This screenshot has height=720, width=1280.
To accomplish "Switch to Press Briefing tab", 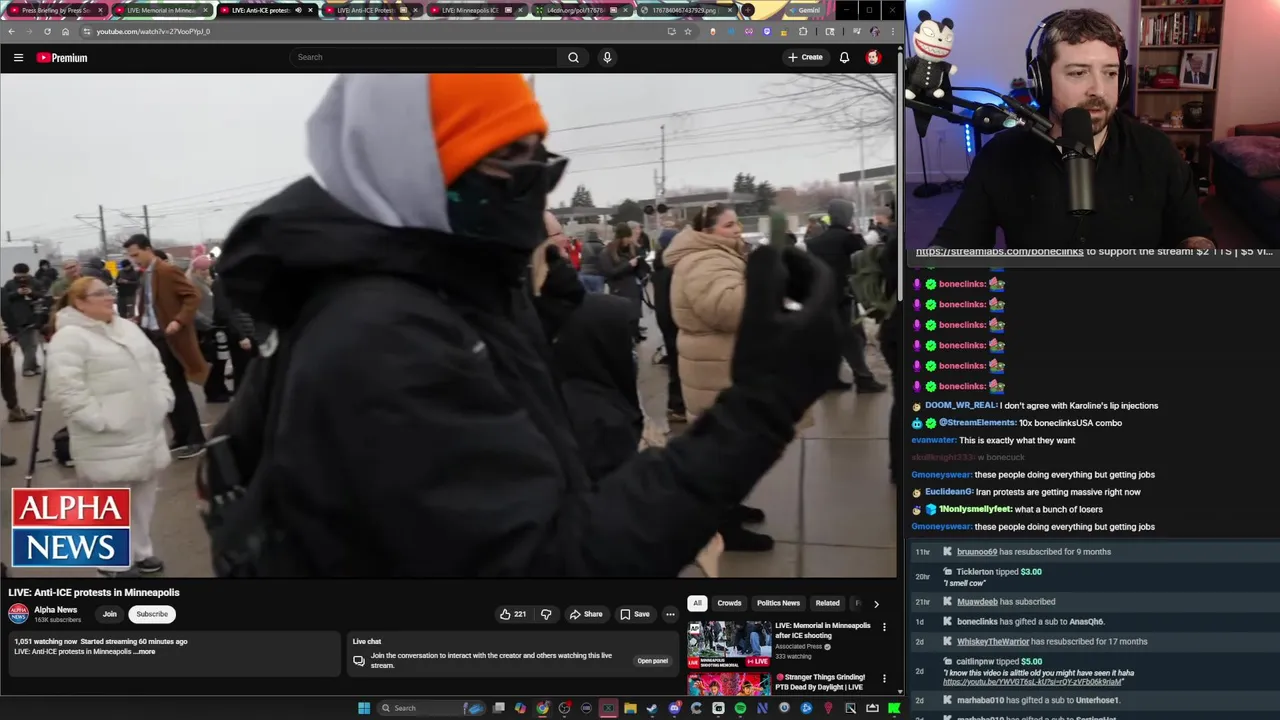I will (x=56, y=10).
